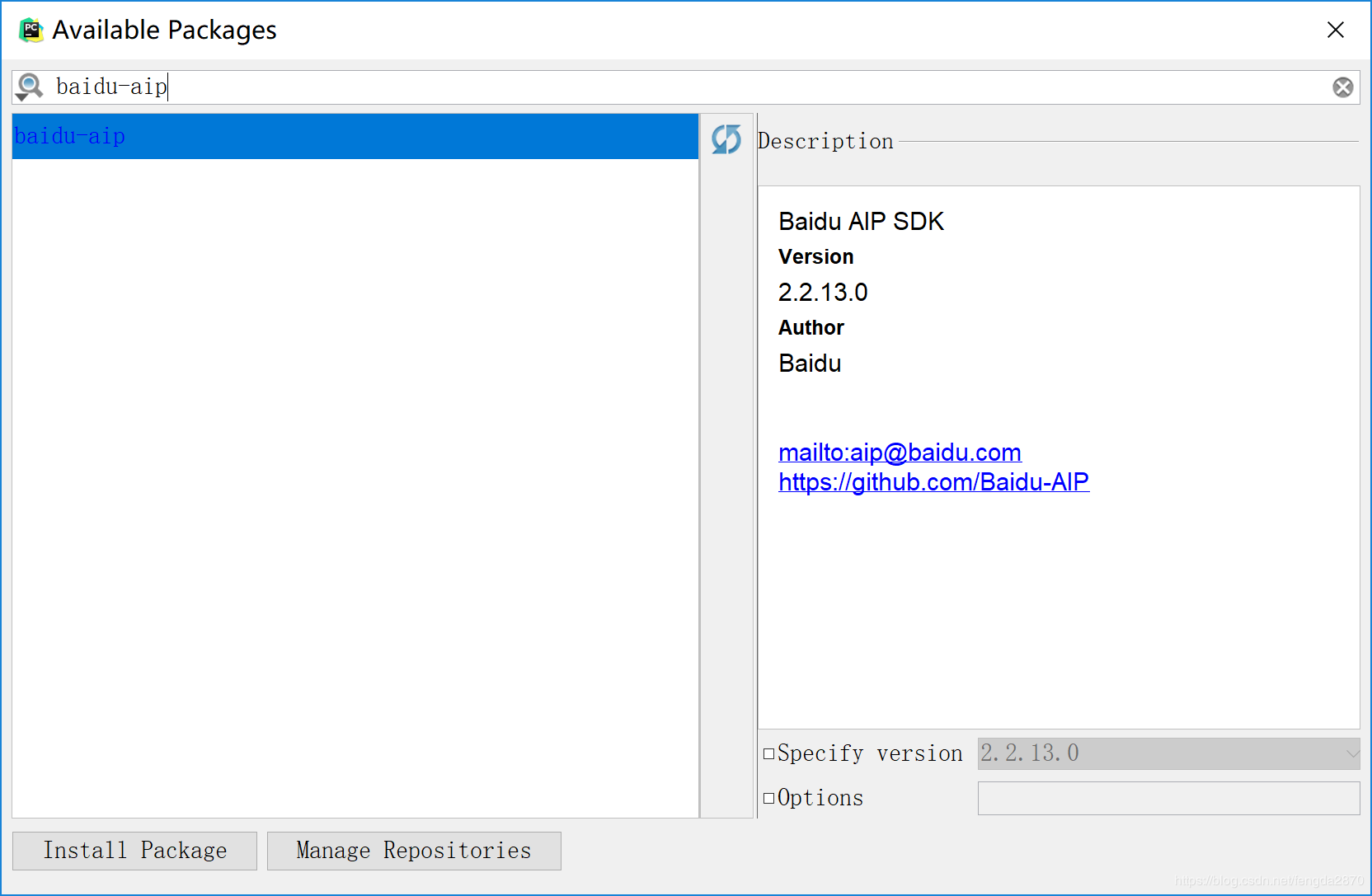The height and width of the screenshot is (896, 1372).
Task: Click version number 2.2.13.0 in description
Action: [x=823, y=293]
